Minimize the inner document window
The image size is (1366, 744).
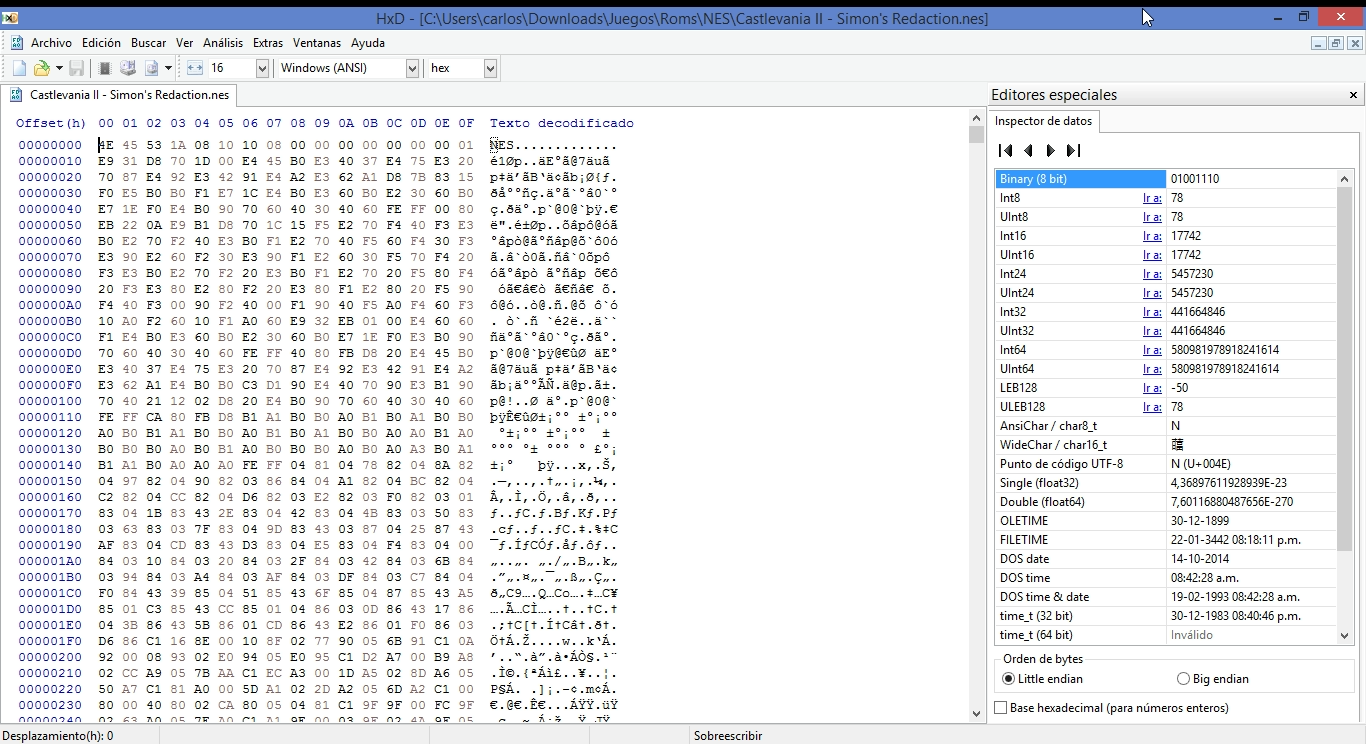[1319, 43]
